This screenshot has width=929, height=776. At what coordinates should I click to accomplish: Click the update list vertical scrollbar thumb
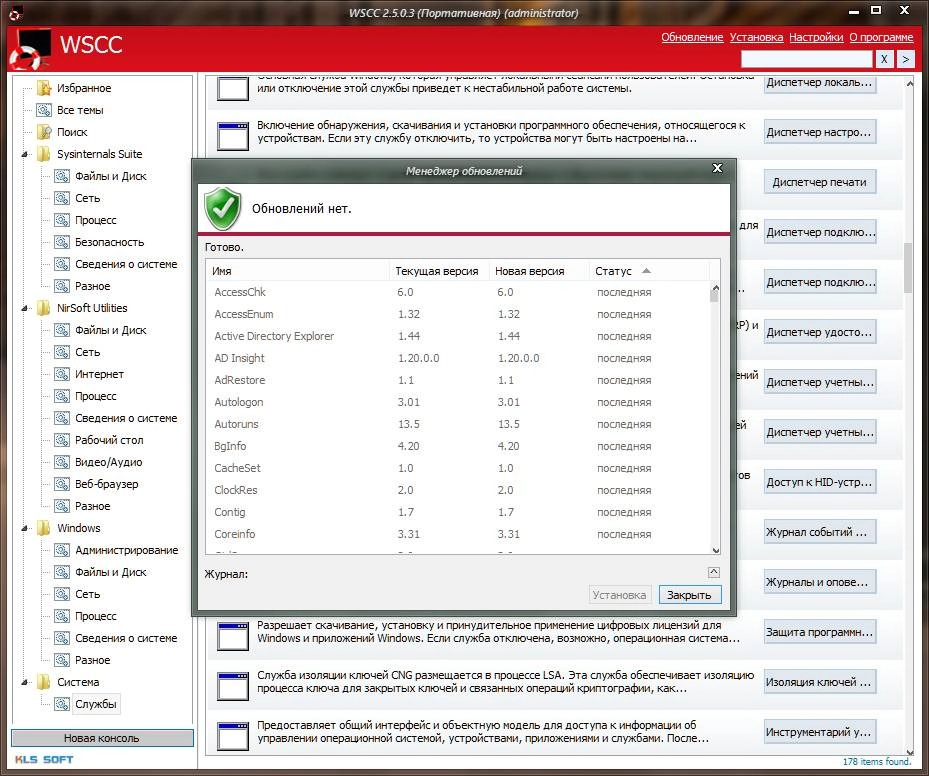[x=715, y=297]
